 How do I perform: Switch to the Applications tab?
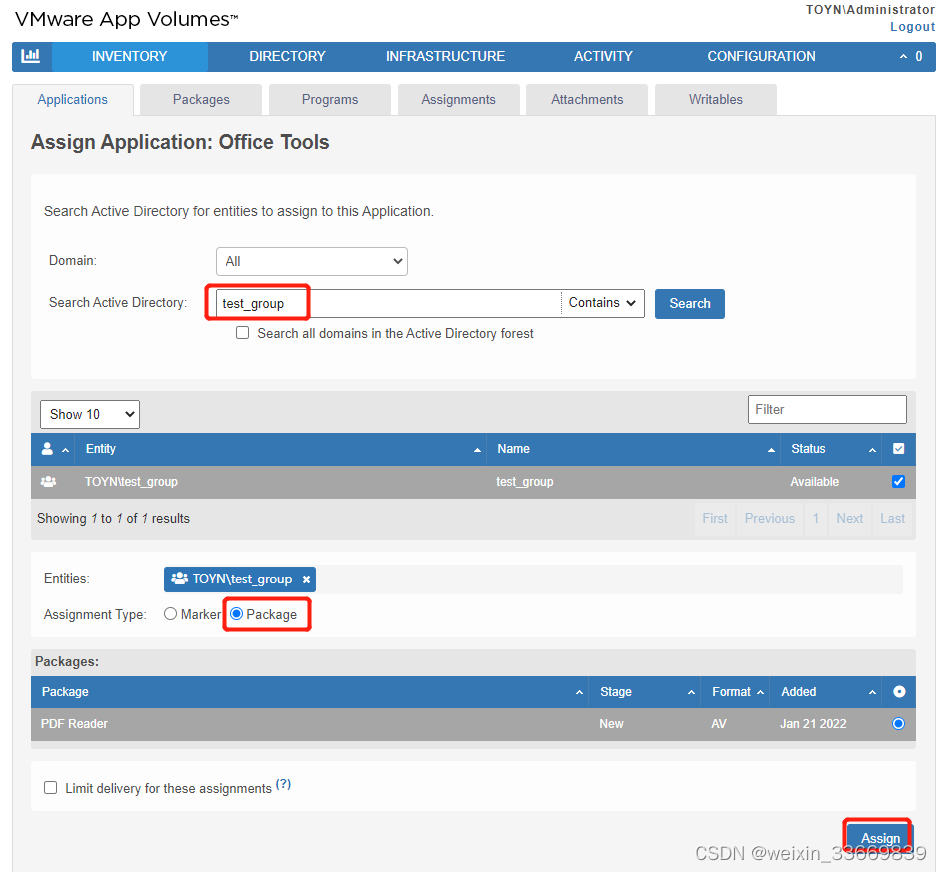click(x=73, y=100)
